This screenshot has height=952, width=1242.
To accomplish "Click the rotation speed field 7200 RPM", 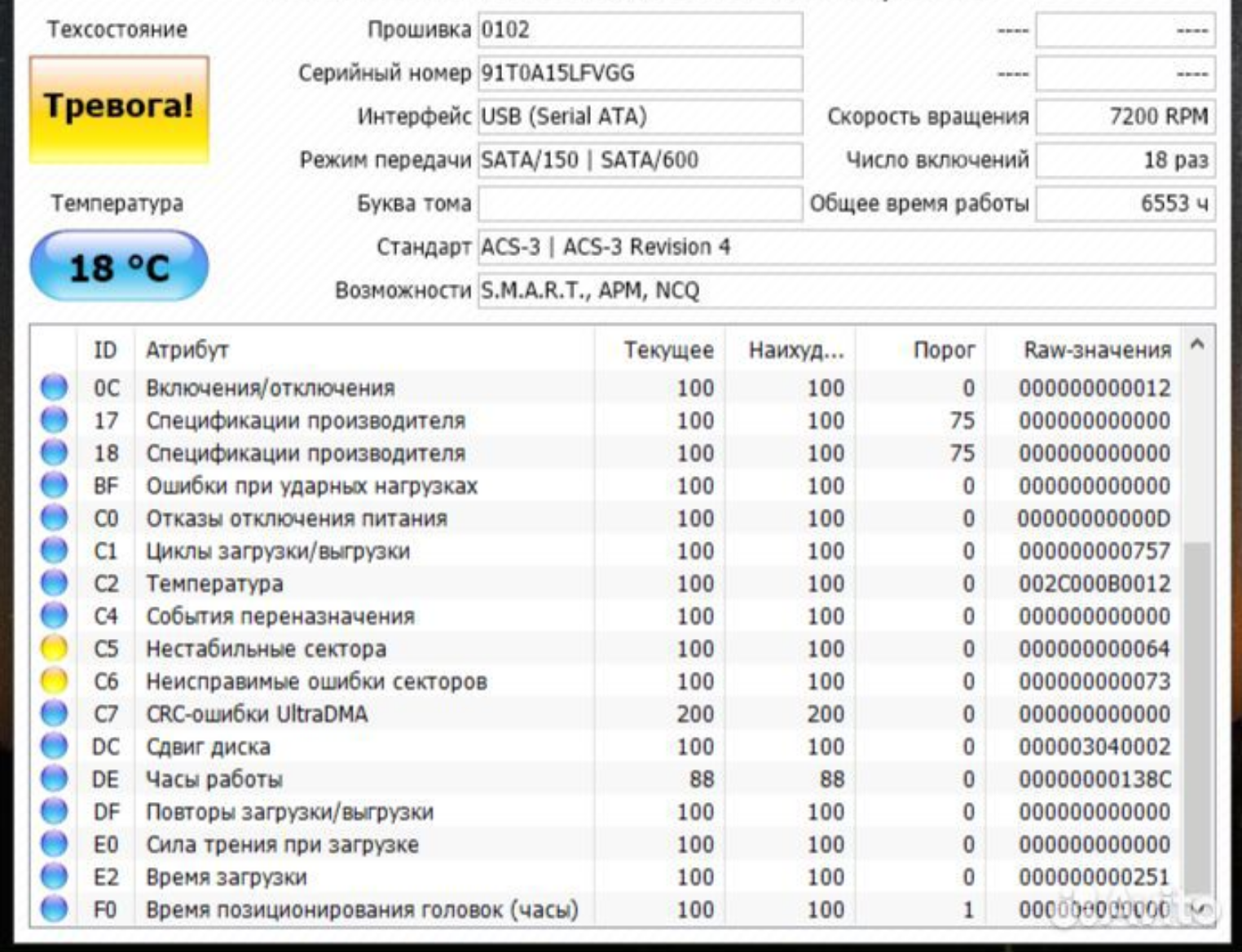I will coord(1125,117).
